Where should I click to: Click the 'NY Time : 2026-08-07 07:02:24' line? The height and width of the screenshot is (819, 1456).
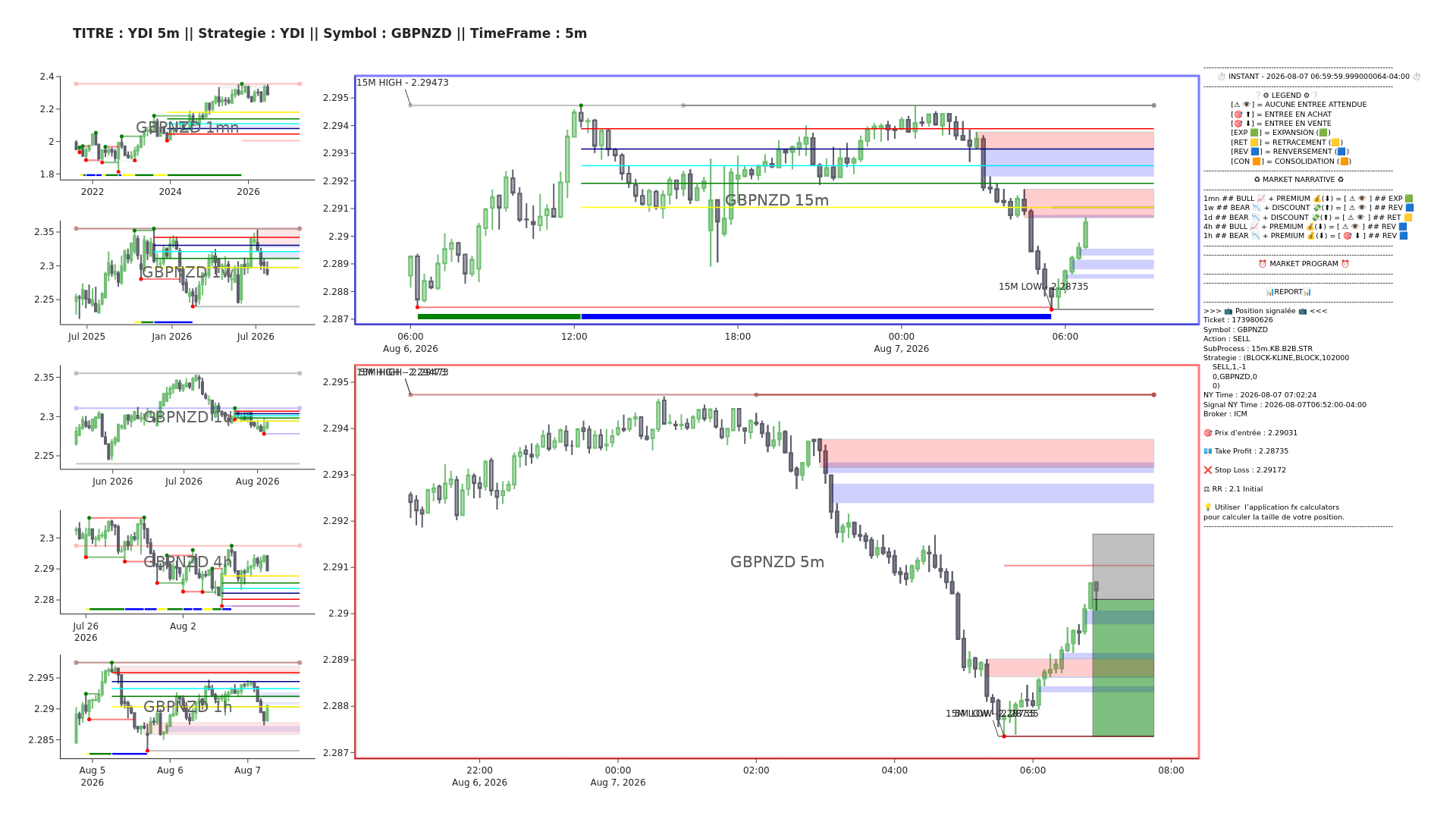pos(1260,395)
